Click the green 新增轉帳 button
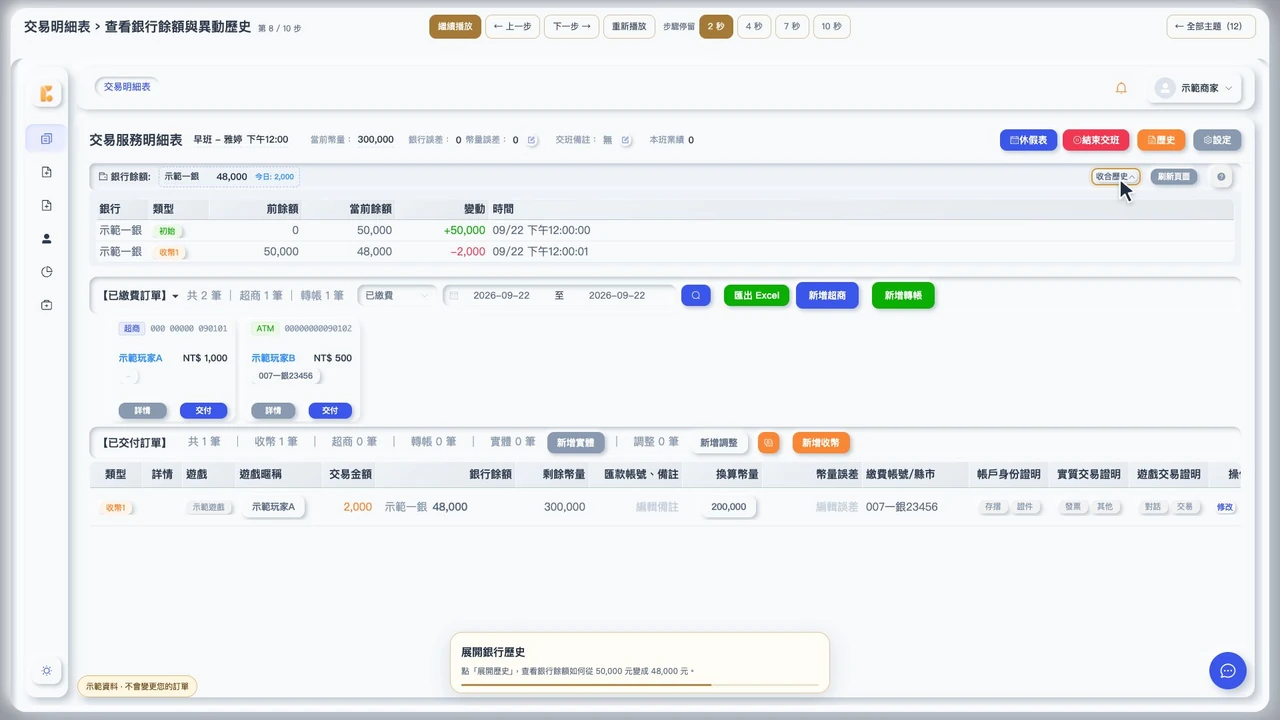The width and height of the screenshot is (1280, 720). pyautogui.click(x=903, y=296)
